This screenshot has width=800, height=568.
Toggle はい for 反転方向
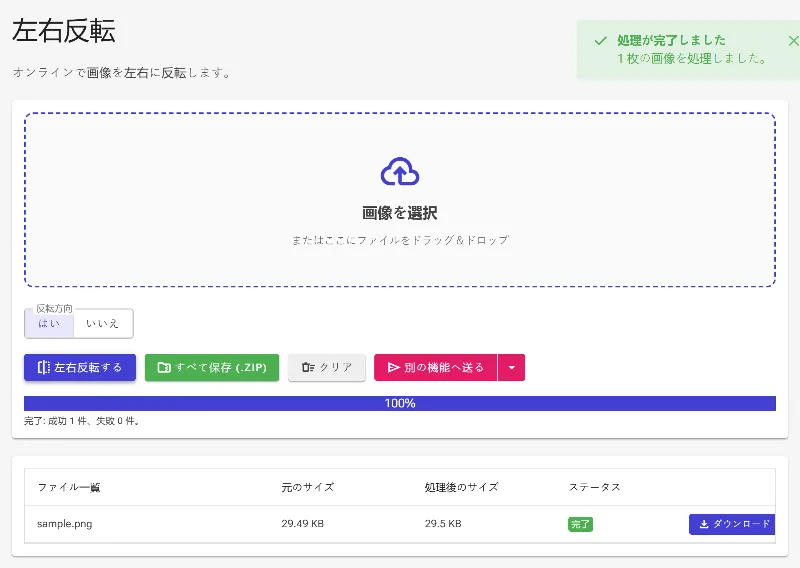point(49,324)
